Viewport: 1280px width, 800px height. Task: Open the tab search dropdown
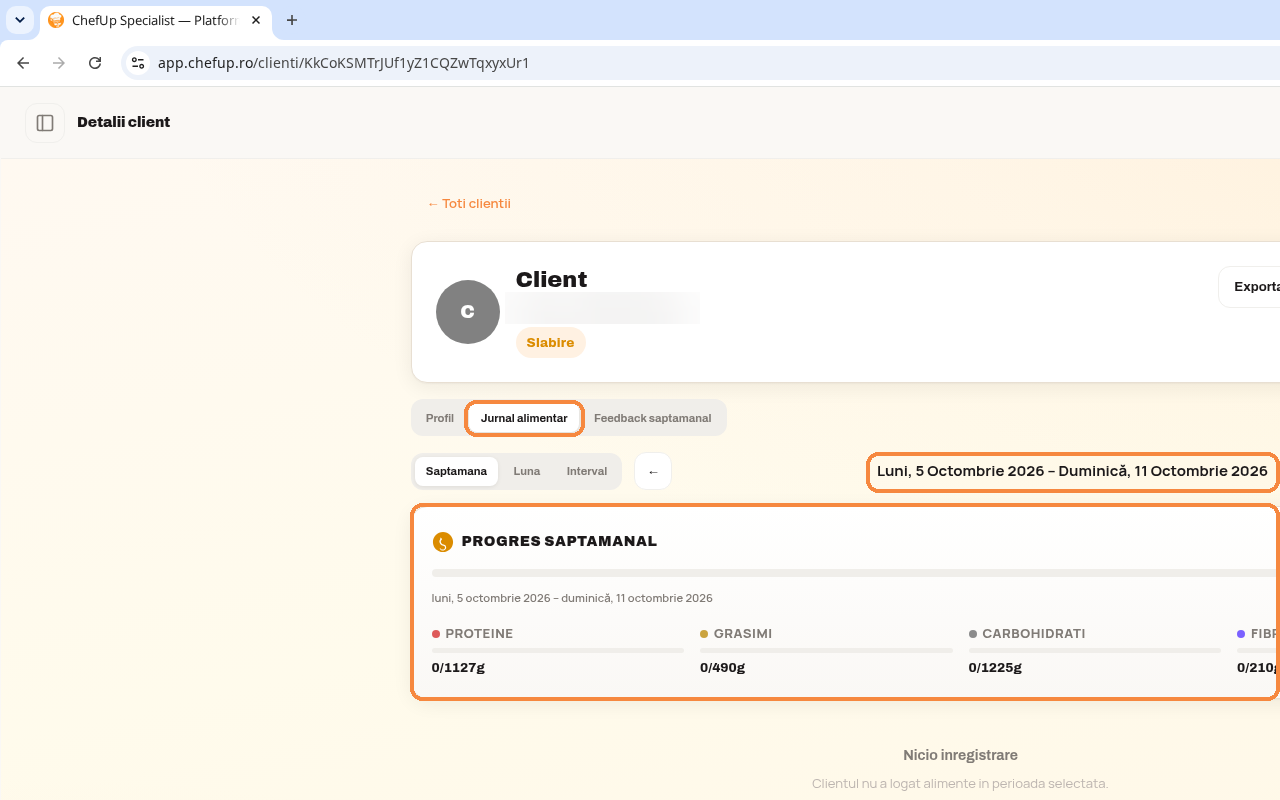(20, 20)
